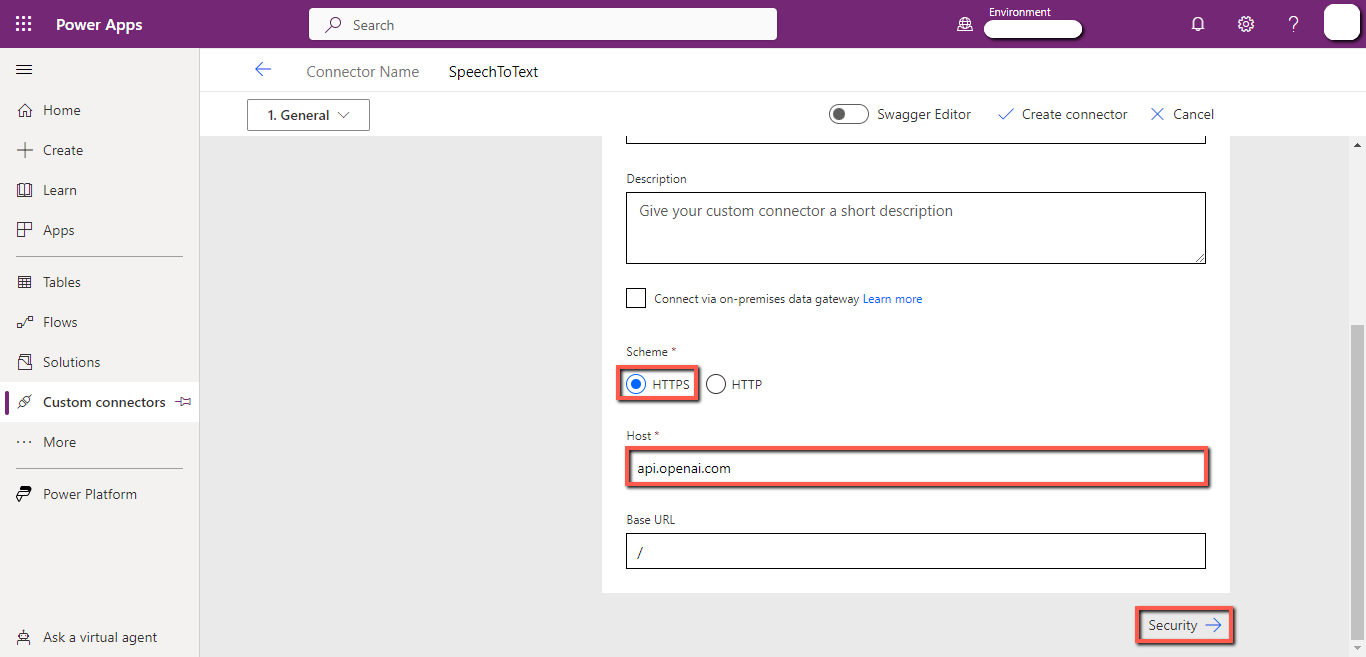Viewport: 1366px width, 657px height.
Task: Click the Apps grid icon
Action: [25, 230]
